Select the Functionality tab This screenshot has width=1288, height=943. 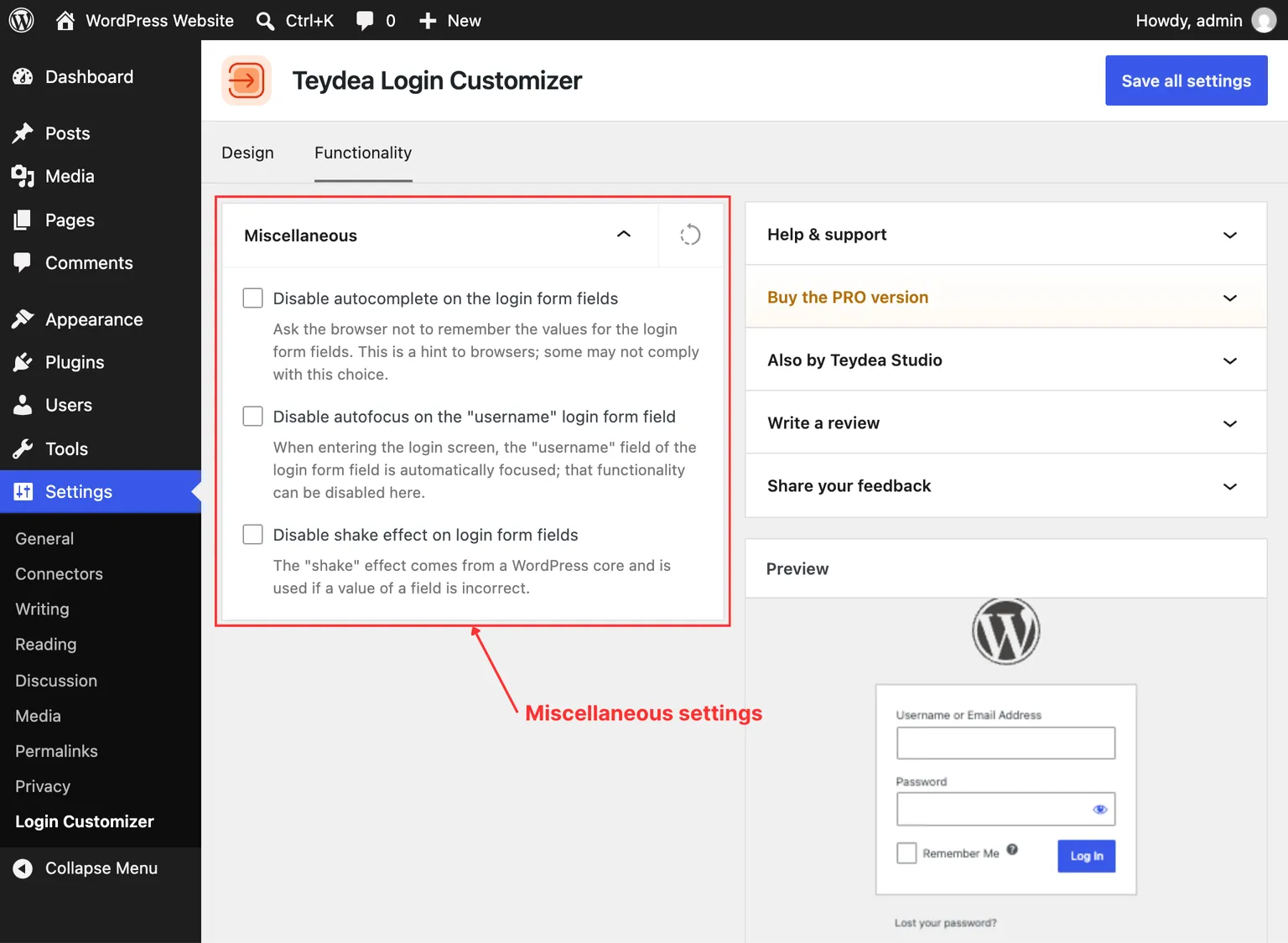coord(363,153)
